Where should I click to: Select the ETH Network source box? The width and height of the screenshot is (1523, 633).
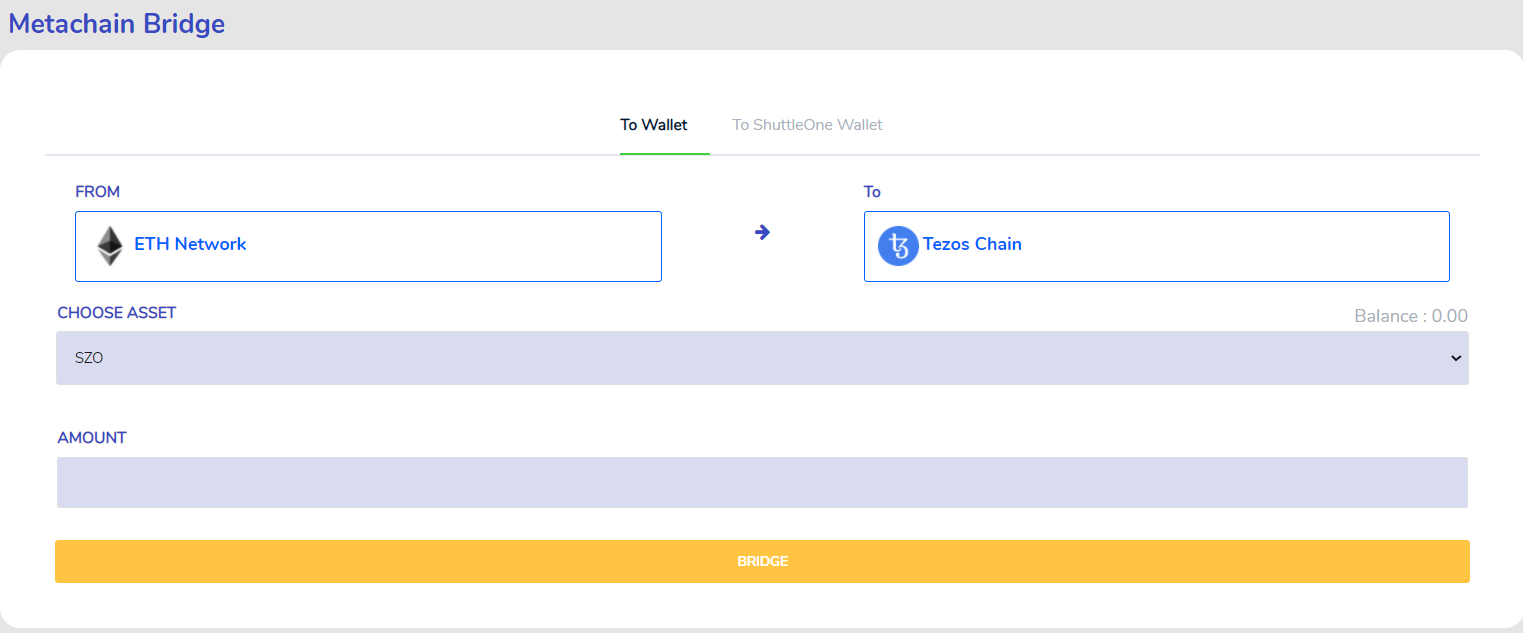tap(368, 246)
